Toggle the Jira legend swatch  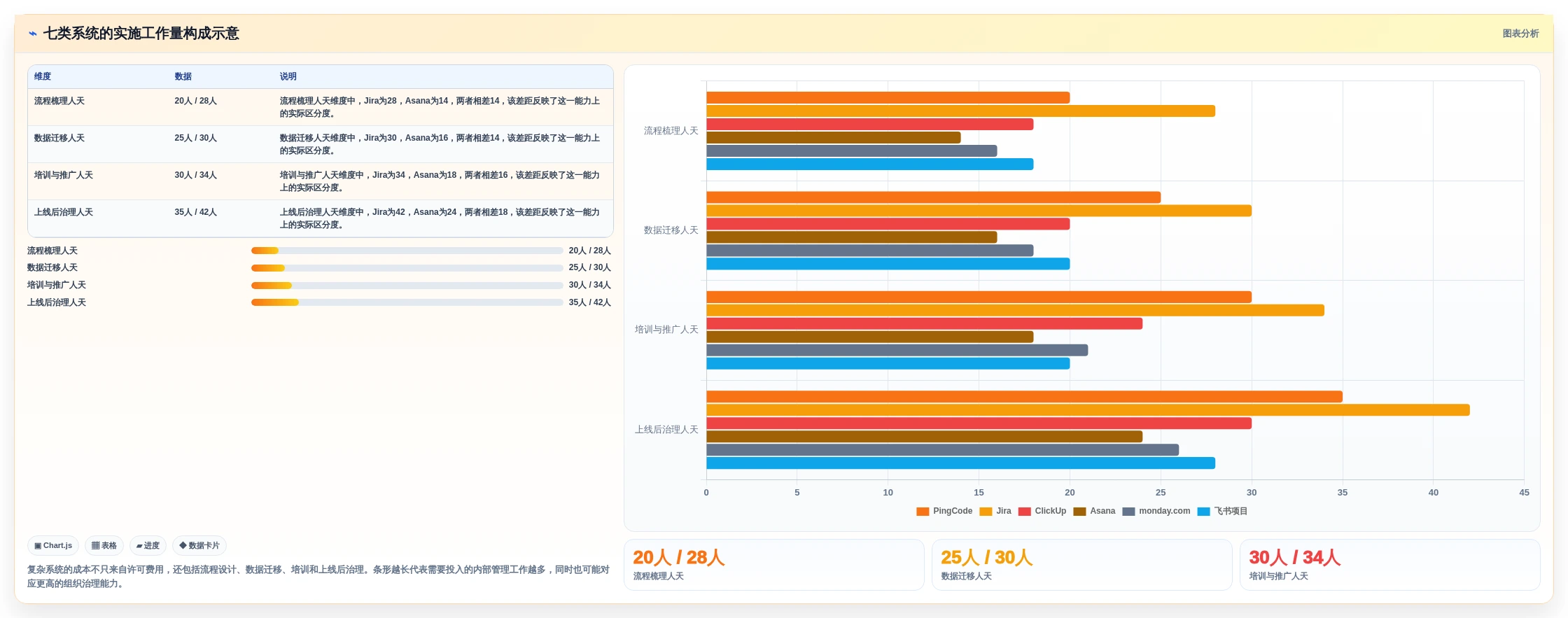(x=986, y=512)
